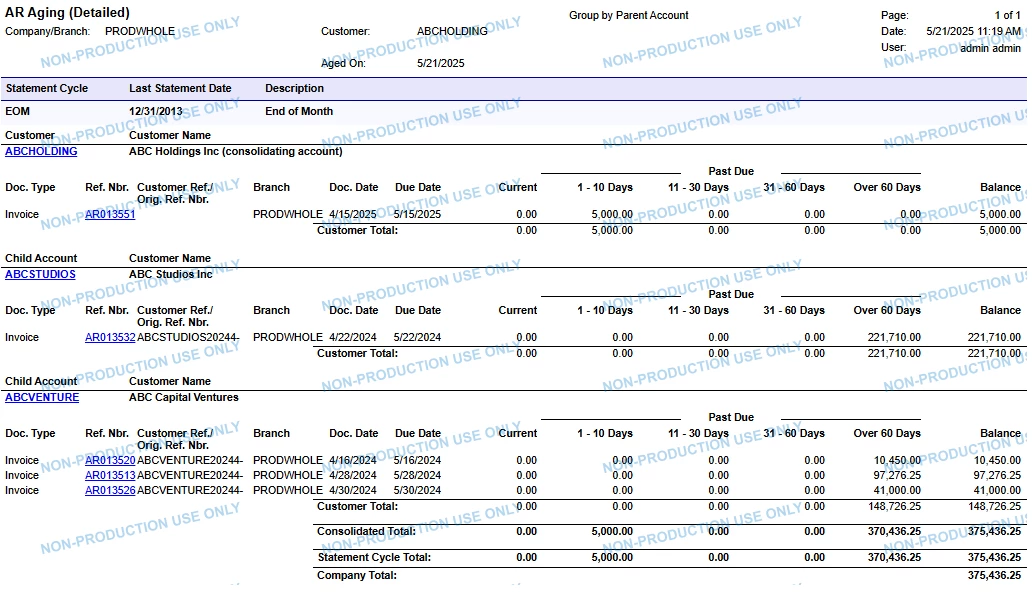1032x602 pixels.
Task: Select ABC Holdings Inc (consolidating account) name
Action: 236,151
